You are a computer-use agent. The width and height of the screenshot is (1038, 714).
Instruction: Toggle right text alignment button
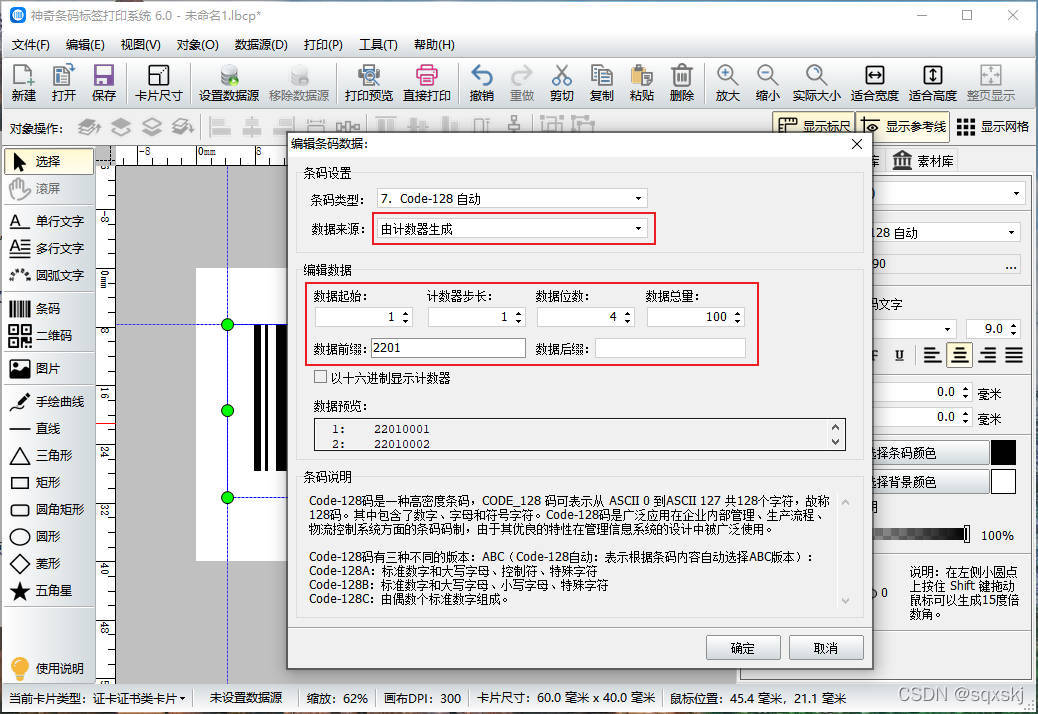tap(987, 355)
